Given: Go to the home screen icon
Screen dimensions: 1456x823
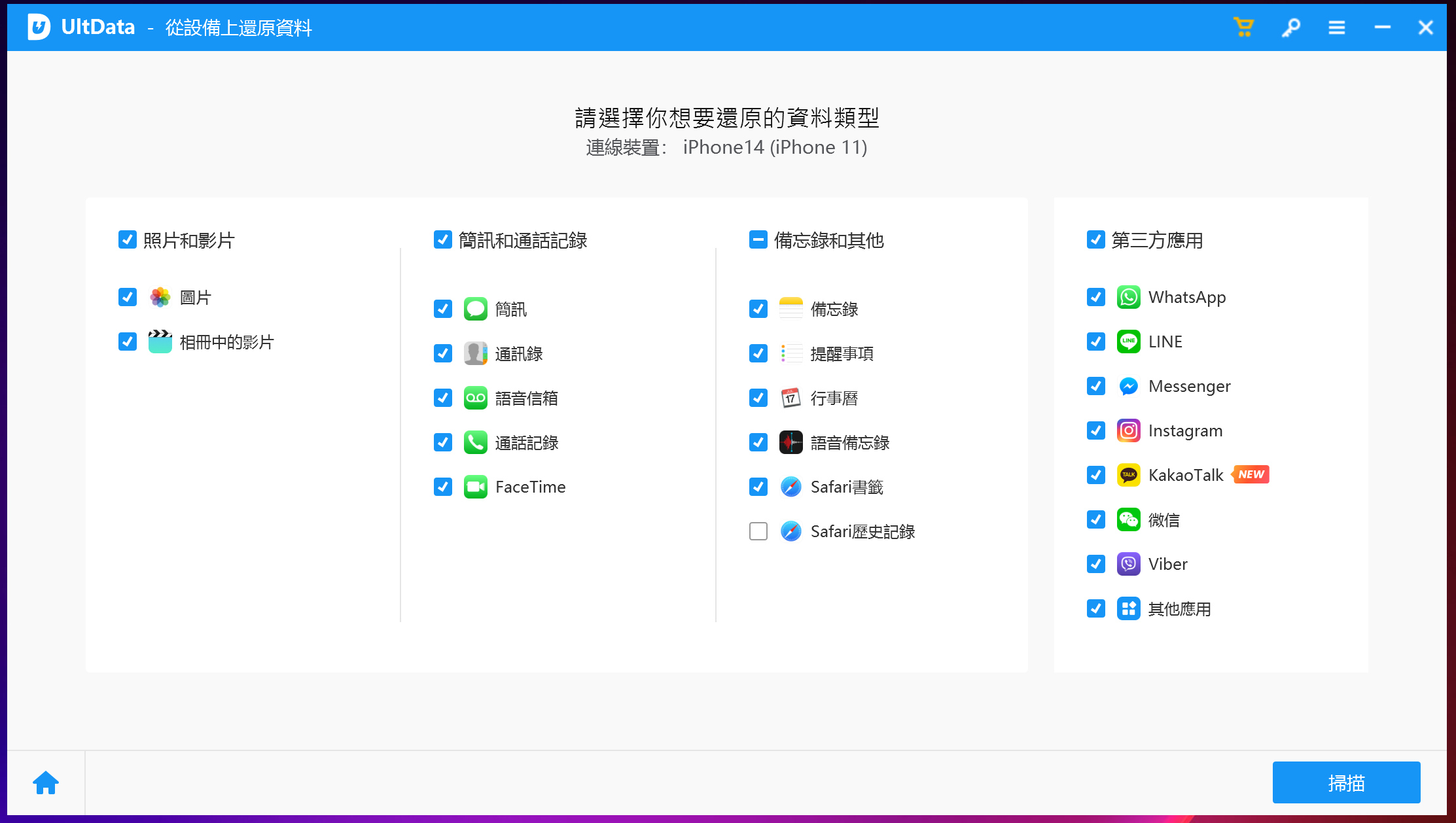Looking at the screenshot, I should (46, 782).
